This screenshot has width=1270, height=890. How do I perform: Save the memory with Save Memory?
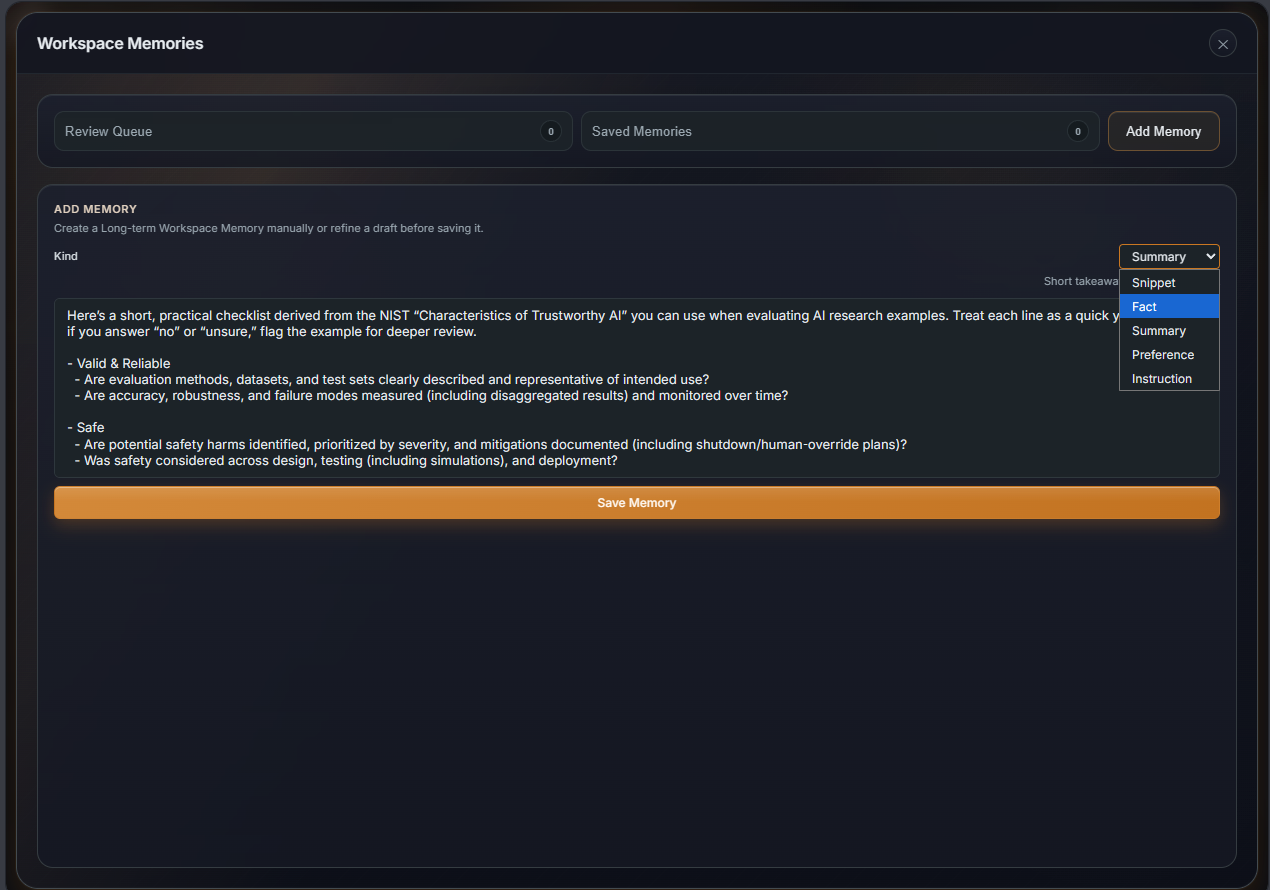(x=636, y=503)
